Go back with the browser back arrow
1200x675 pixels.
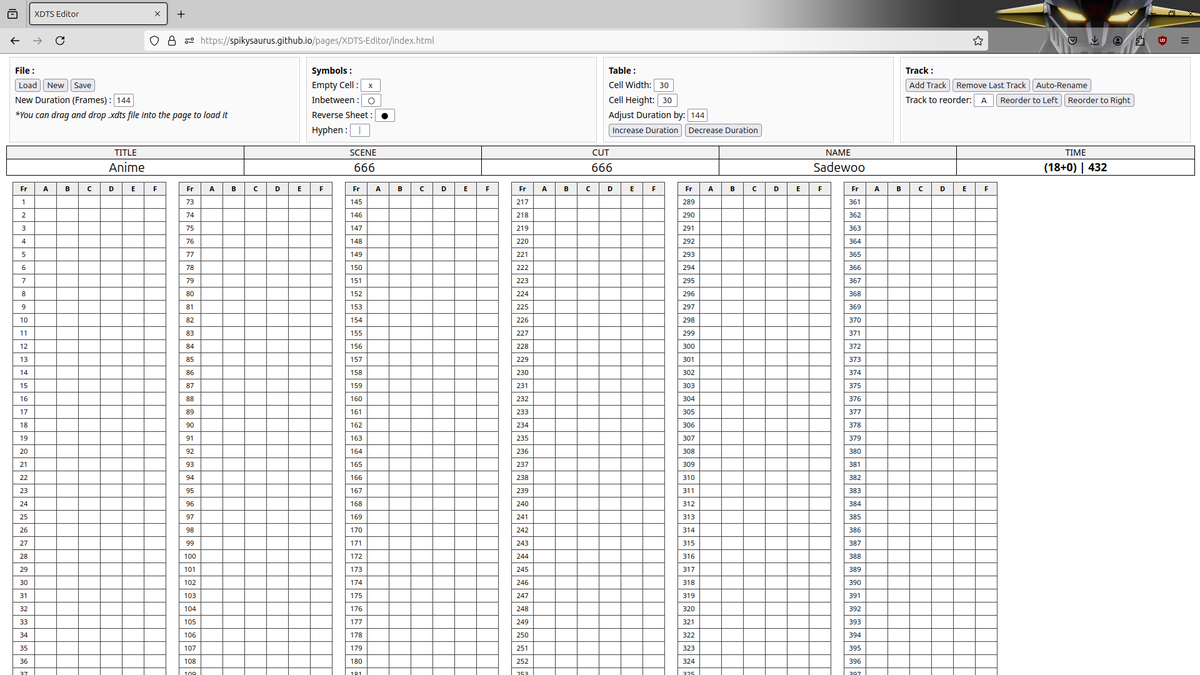point(15,41)
